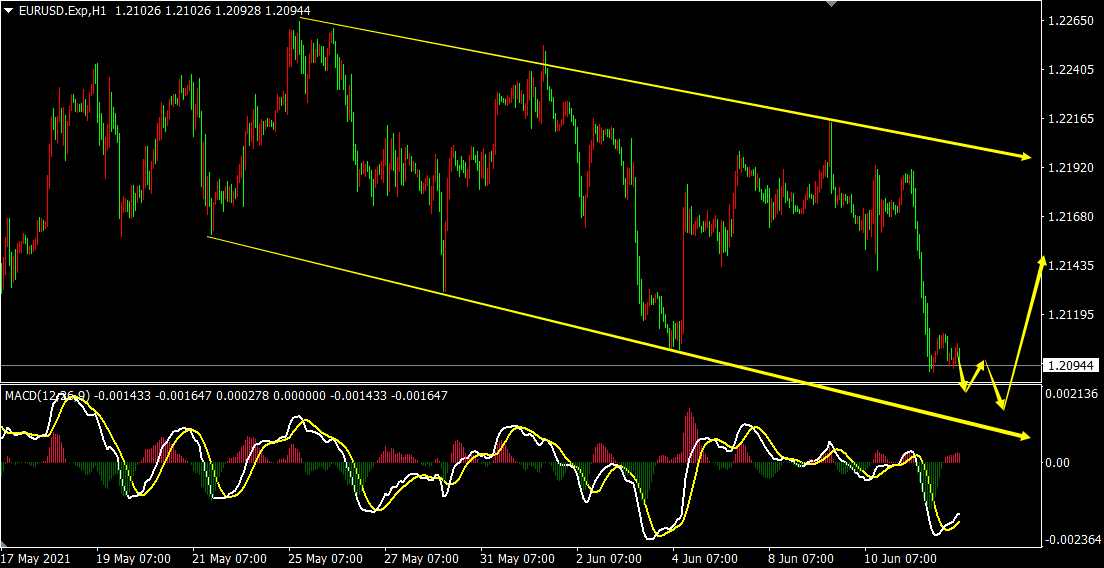Click the 1.21435 price level on the axis
Viewport: 1104px width, 568px height.
click(x=1069, y=265)
